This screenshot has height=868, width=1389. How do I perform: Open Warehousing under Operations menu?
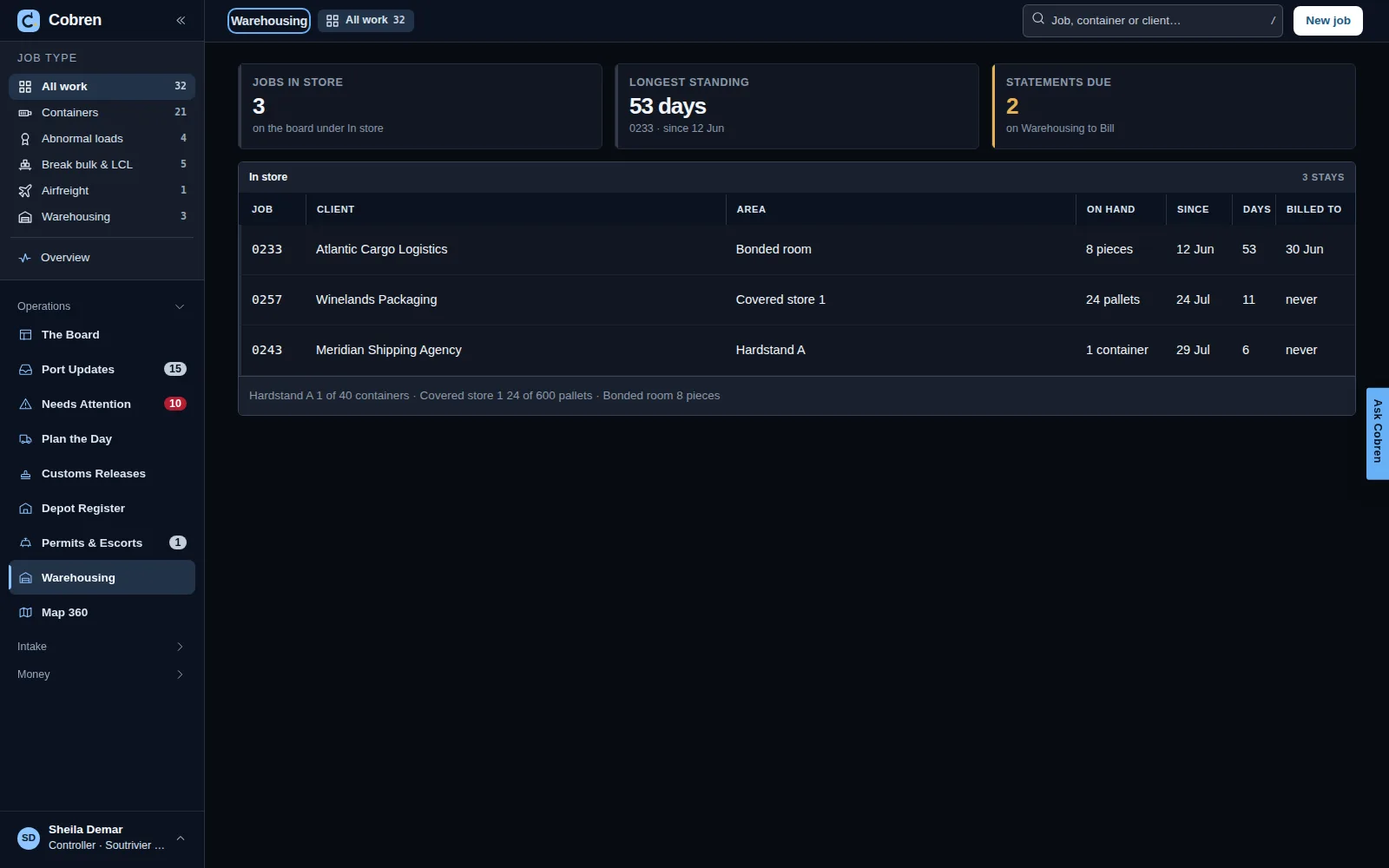102,578
